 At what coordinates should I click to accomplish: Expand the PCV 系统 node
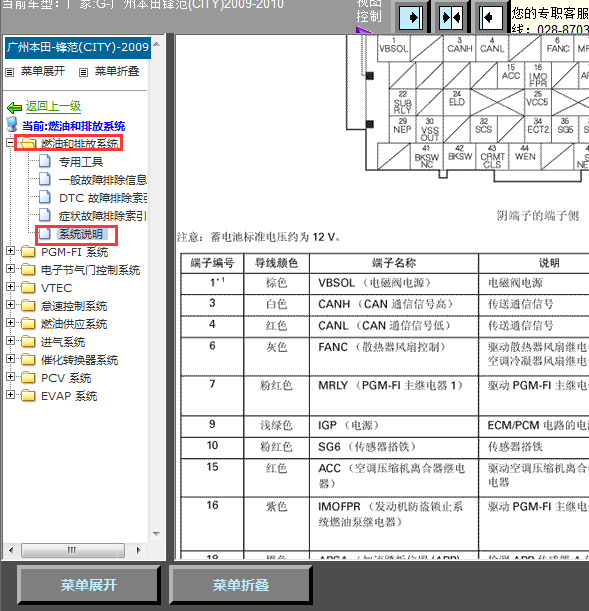(x=11, y=376)
